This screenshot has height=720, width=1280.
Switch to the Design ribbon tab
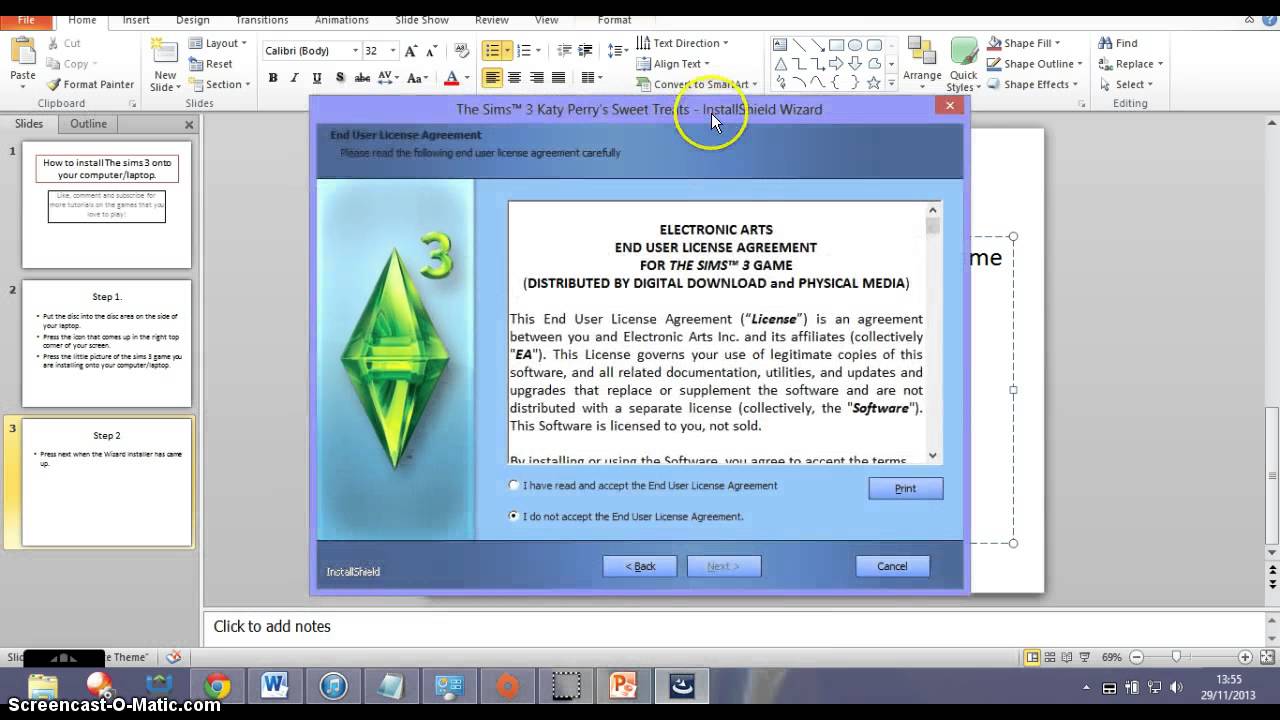193,20
